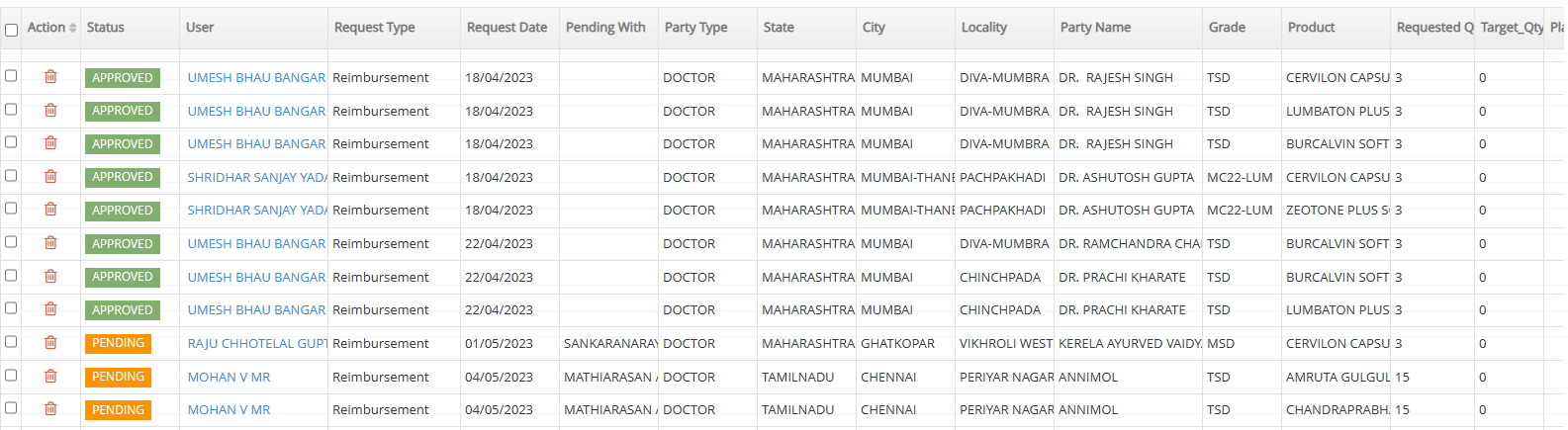Image resolution: width=1568 pixels, height=430 pixels.
Task: Click the sort arrows beside Action header
Action: pos(72,28)
